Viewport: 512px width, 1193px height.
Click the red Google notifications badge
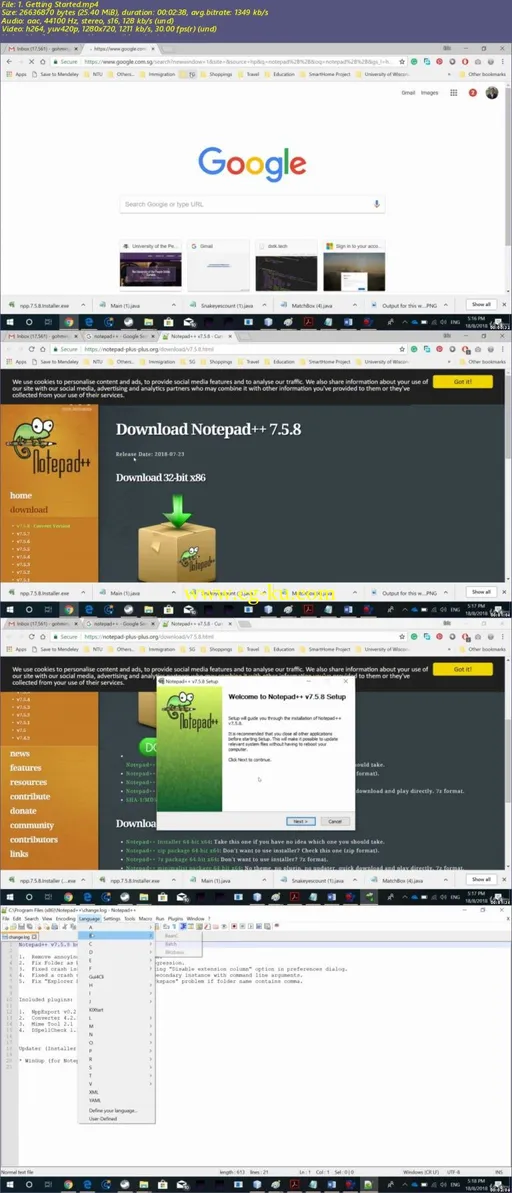[472, 93]
